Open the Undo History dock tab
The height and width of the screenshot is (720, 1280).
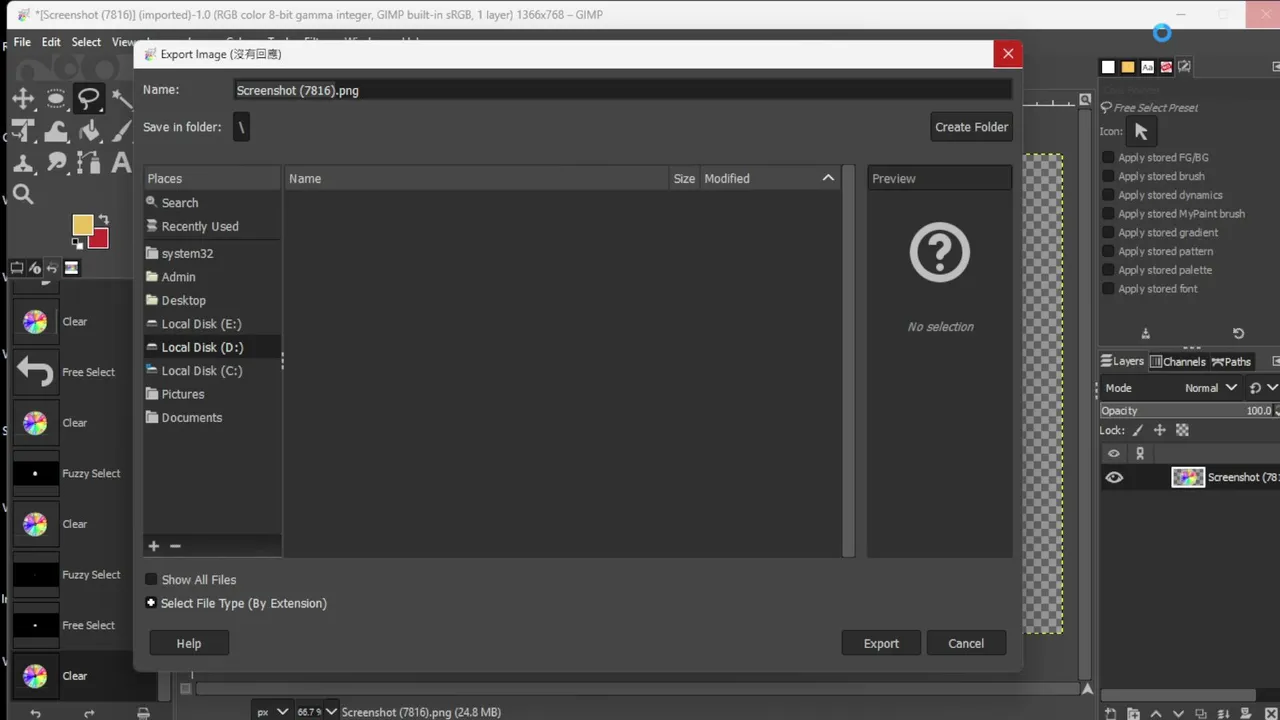click(53, 267)
